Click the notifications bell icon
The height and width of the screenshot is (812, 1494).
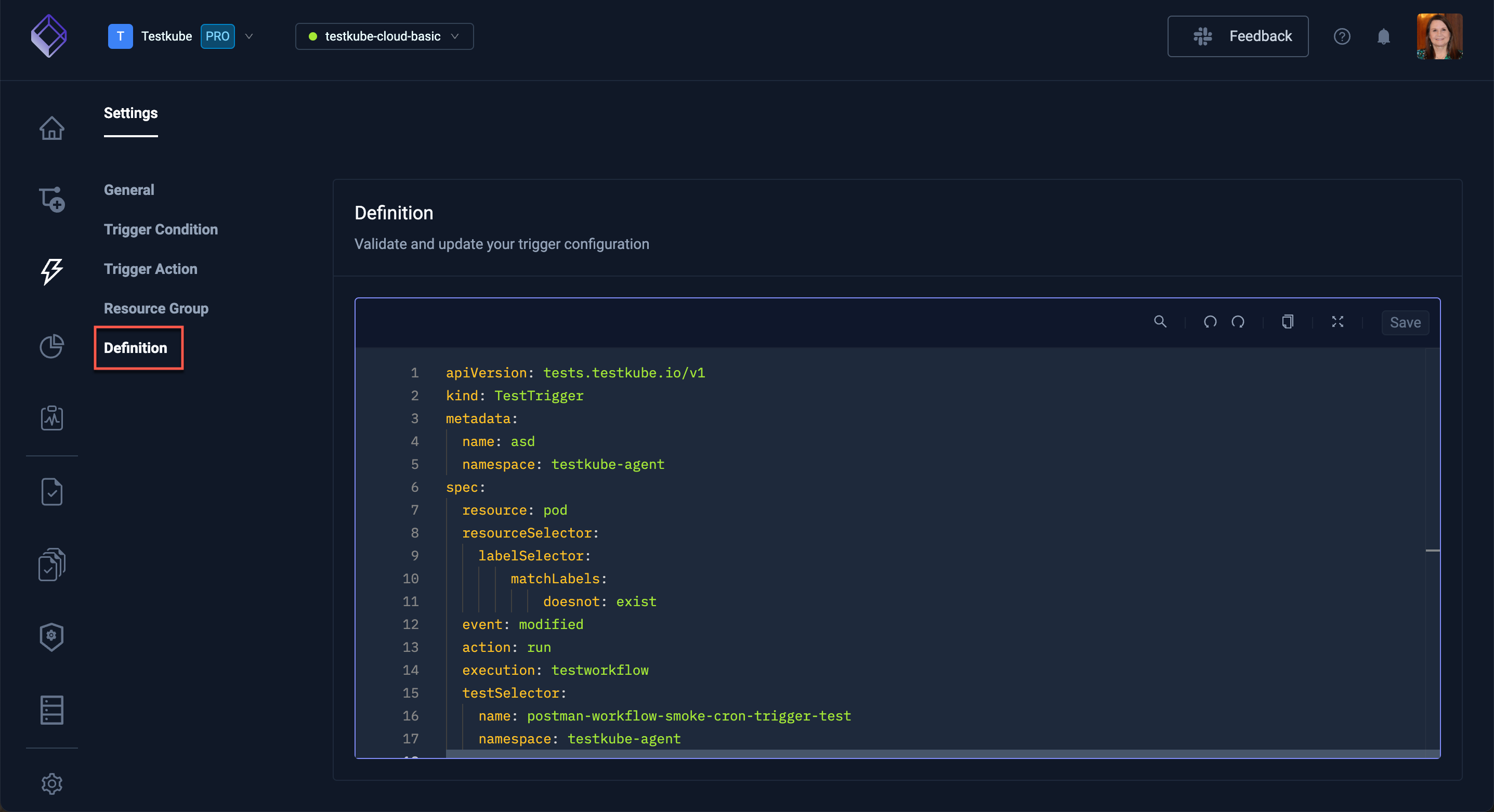pos(1383,36)
